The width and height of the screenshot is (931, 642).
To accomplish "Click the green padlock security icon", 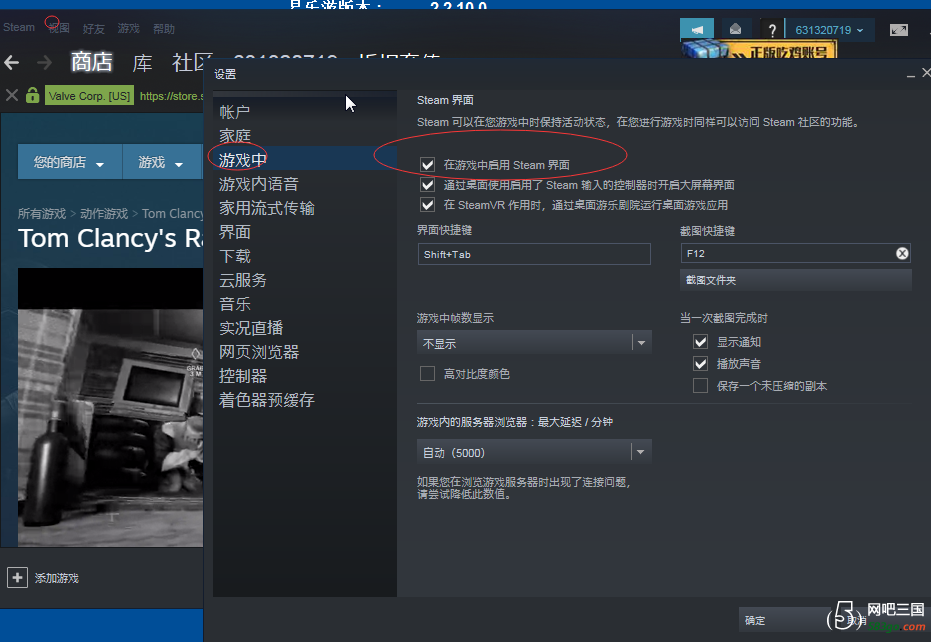I will [x=33, y=95].
